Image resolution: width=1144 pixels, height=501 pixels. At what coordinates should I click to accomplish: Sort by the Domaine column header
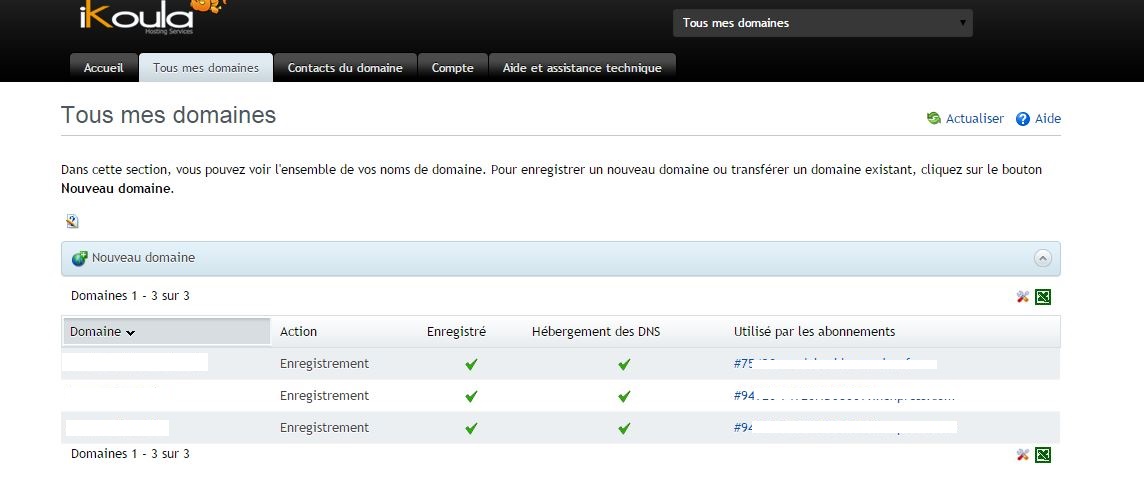(x=102, y=332)
